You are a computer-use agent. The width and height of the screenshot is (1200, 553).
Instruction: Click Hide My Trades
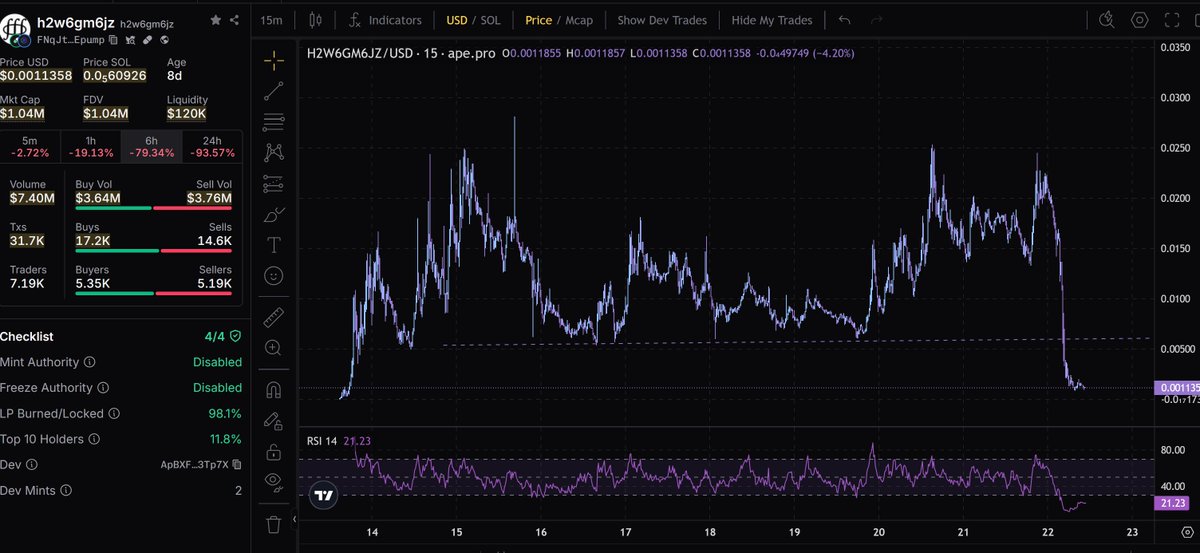771,20
